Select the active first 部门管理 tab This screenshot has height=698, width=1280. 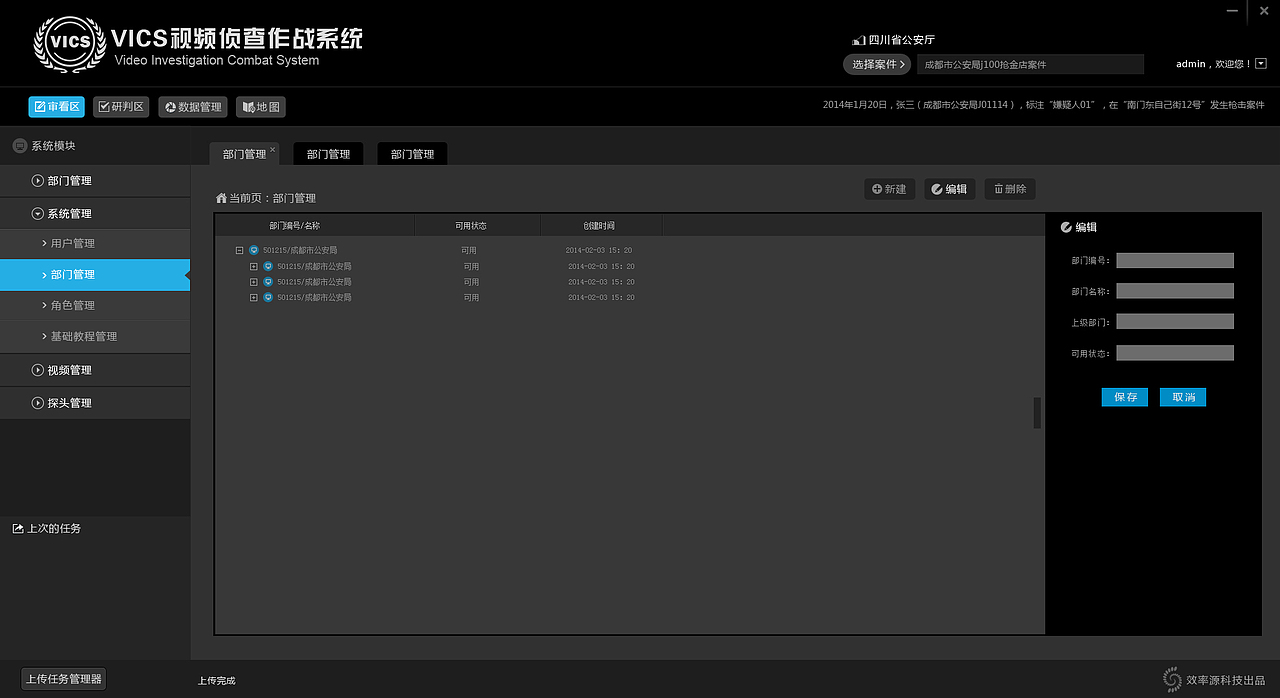point(244,154)
